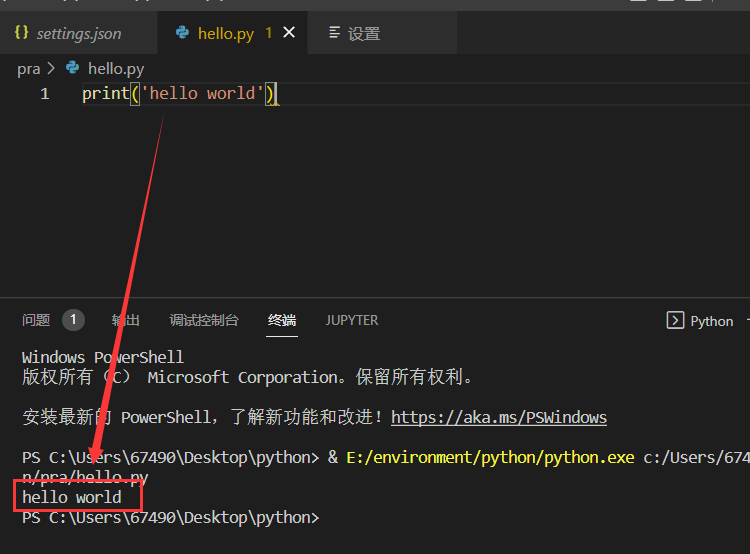The image size is (750, 554).
Task: Click the hello.py breadcrumb item
Action: (x=116, y=69)
